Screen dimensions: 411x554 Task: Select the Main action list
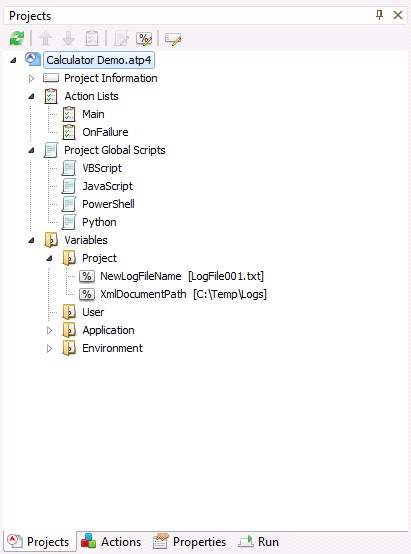[93, 114]
